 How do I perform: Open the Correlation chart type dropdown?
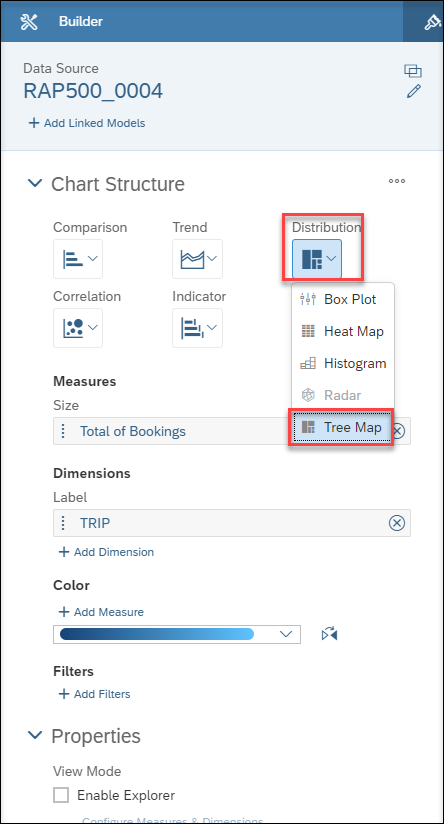(x=78, y=328)
